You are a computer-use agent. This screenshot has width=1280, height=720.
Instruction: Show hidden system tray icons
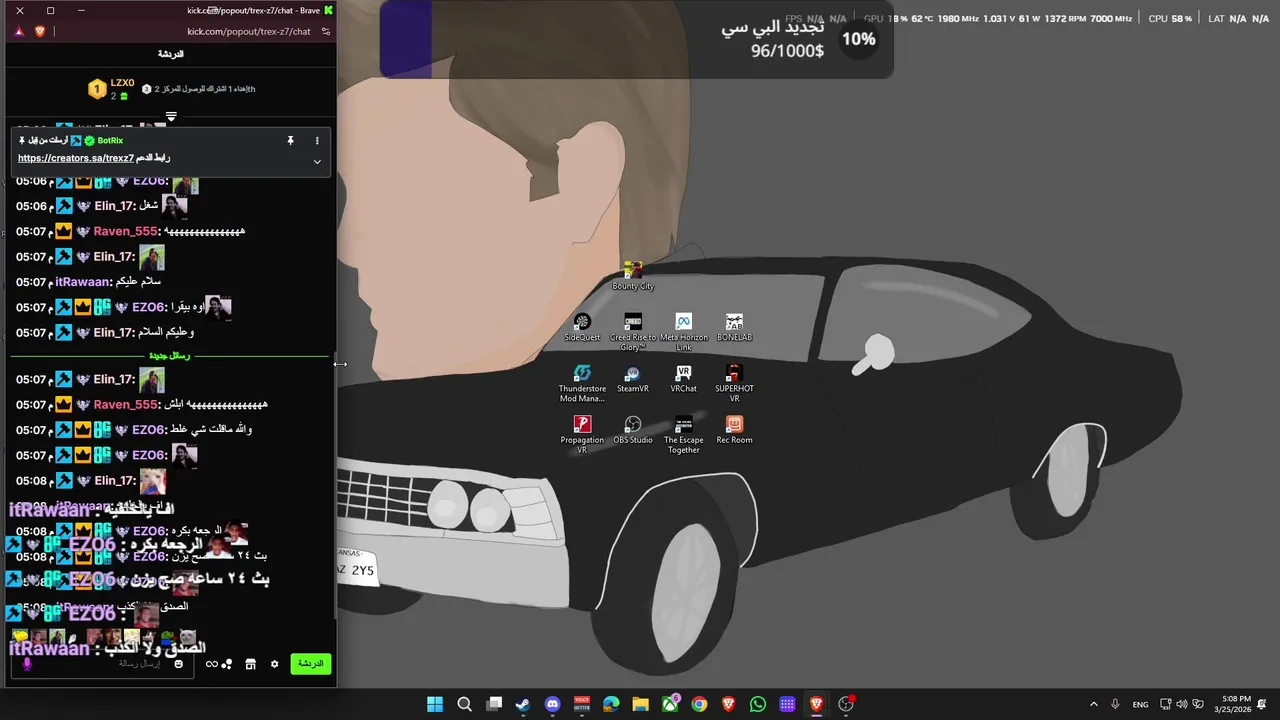coord(1093,704)
